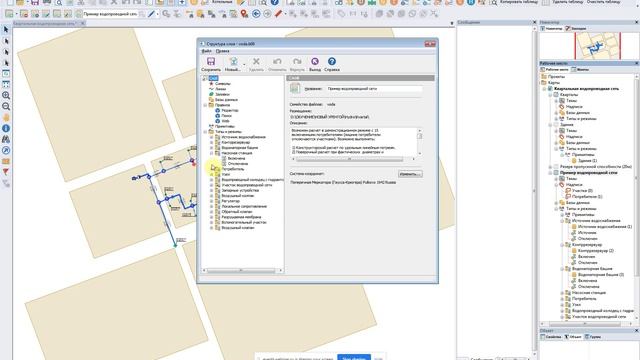Image resolution: width=640 pixels, height=360 pixels.
Task: Open the Новый button dropdown arrow
Action: [x=244, y=64]
